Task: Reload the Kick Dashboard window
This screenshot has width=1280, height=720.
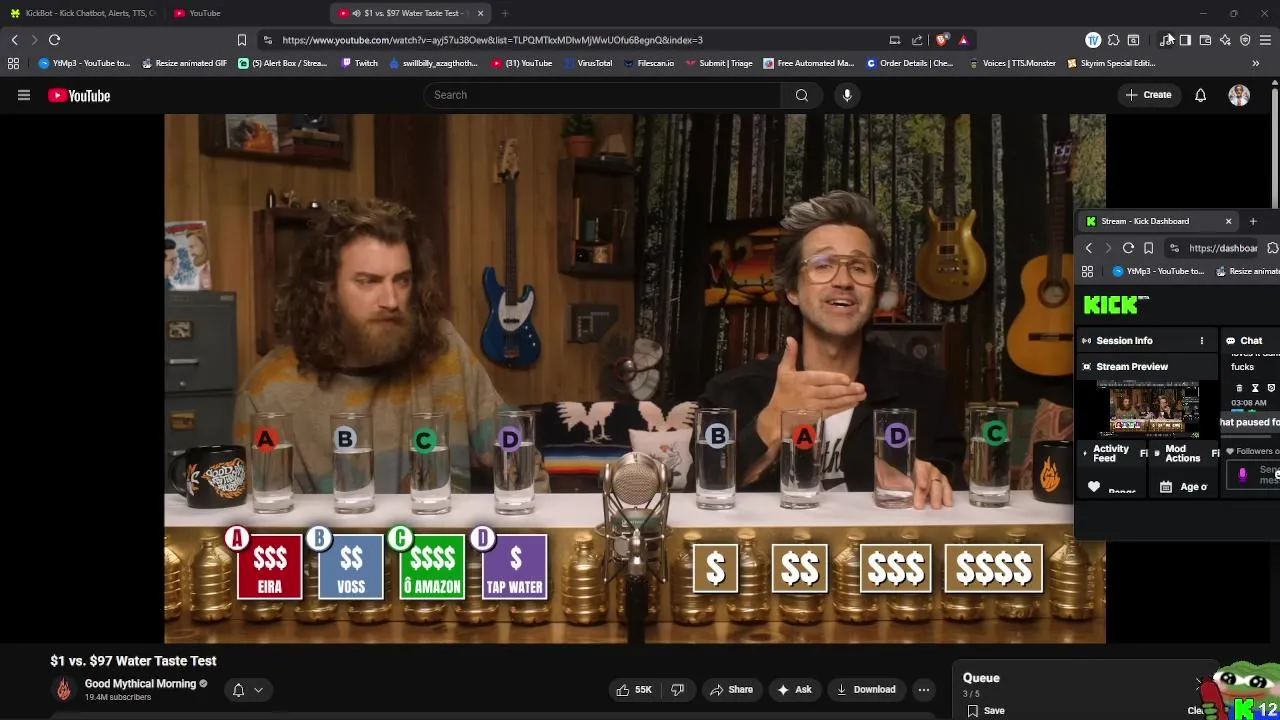Action: pyautogui.click(x=1128, y=248)
